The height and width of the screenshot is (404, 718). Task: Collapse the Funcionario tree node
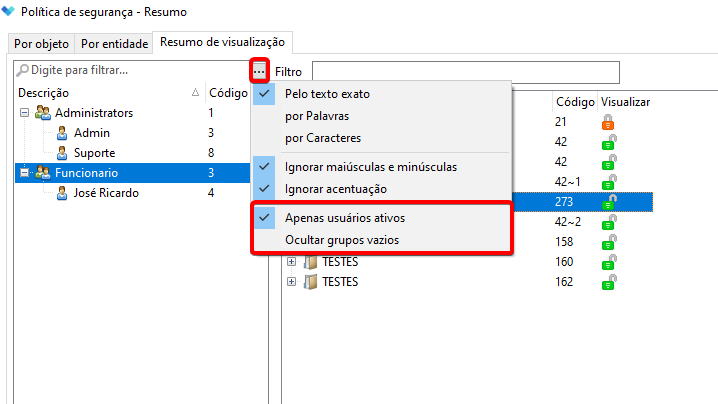24,173
